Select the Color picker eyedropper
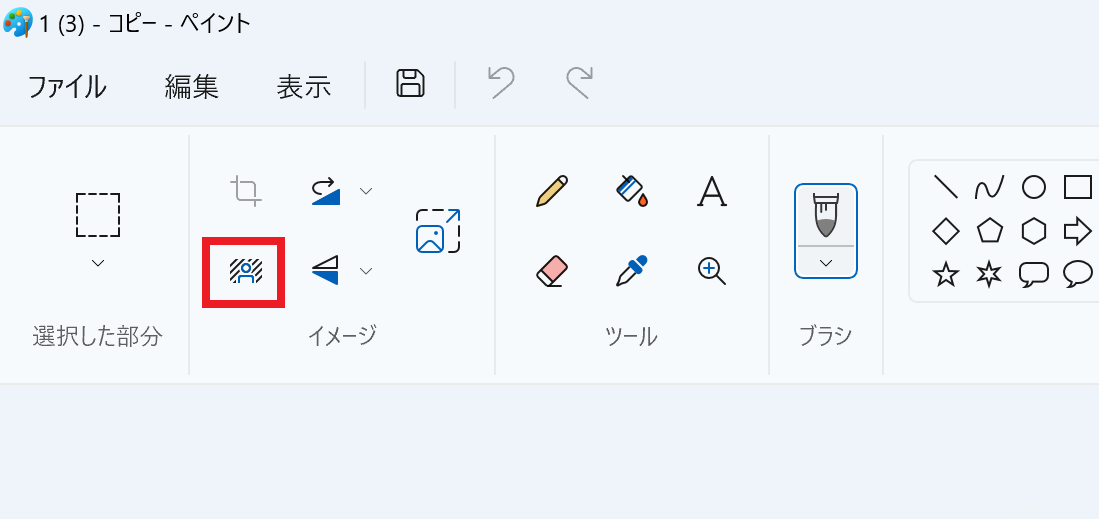Screen dimensions: 1099x519 coord(631,270)
